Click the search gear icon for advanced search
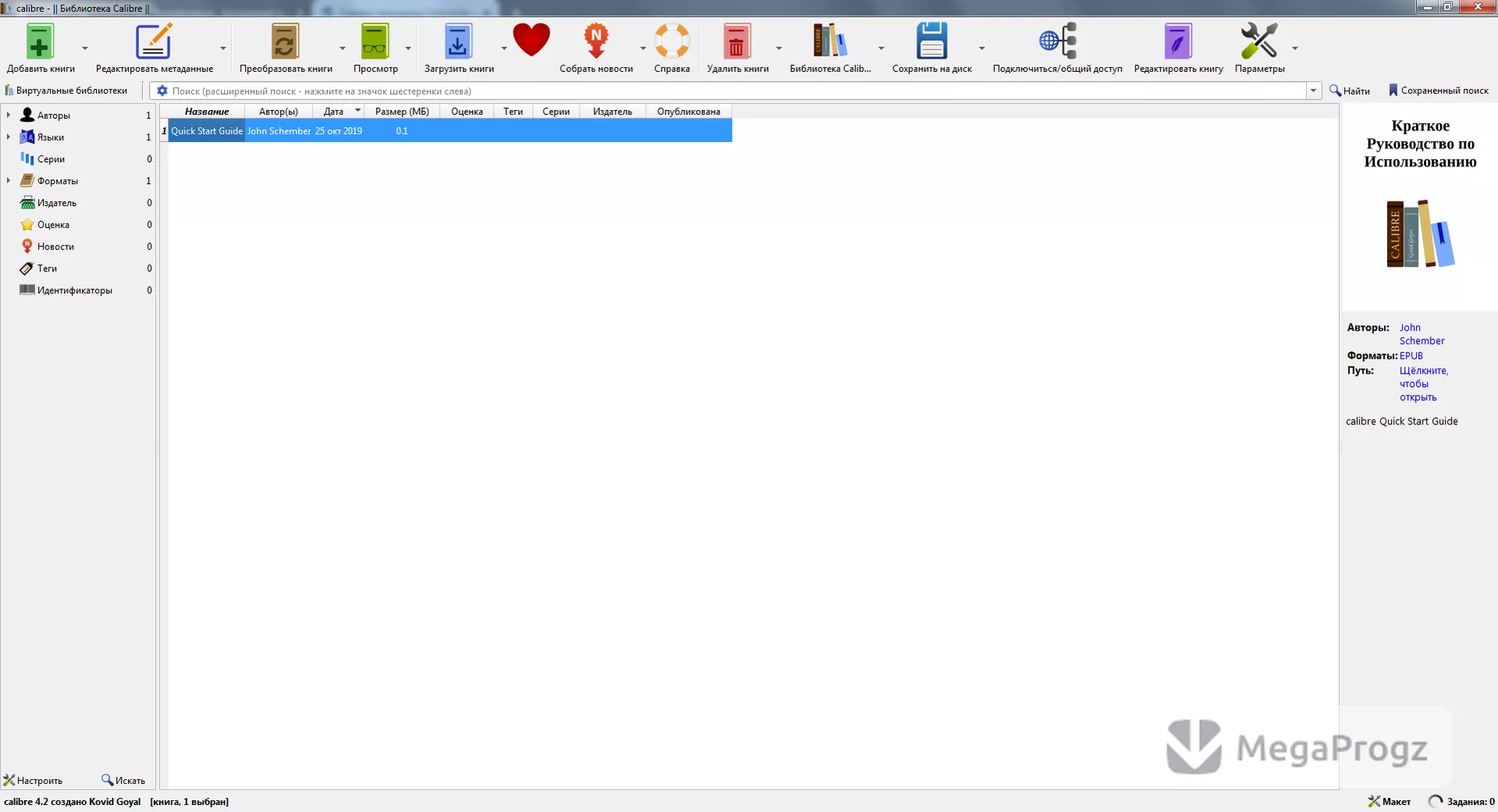Image resolution: width=1498 pixels, height=812 pixels. 162,90
